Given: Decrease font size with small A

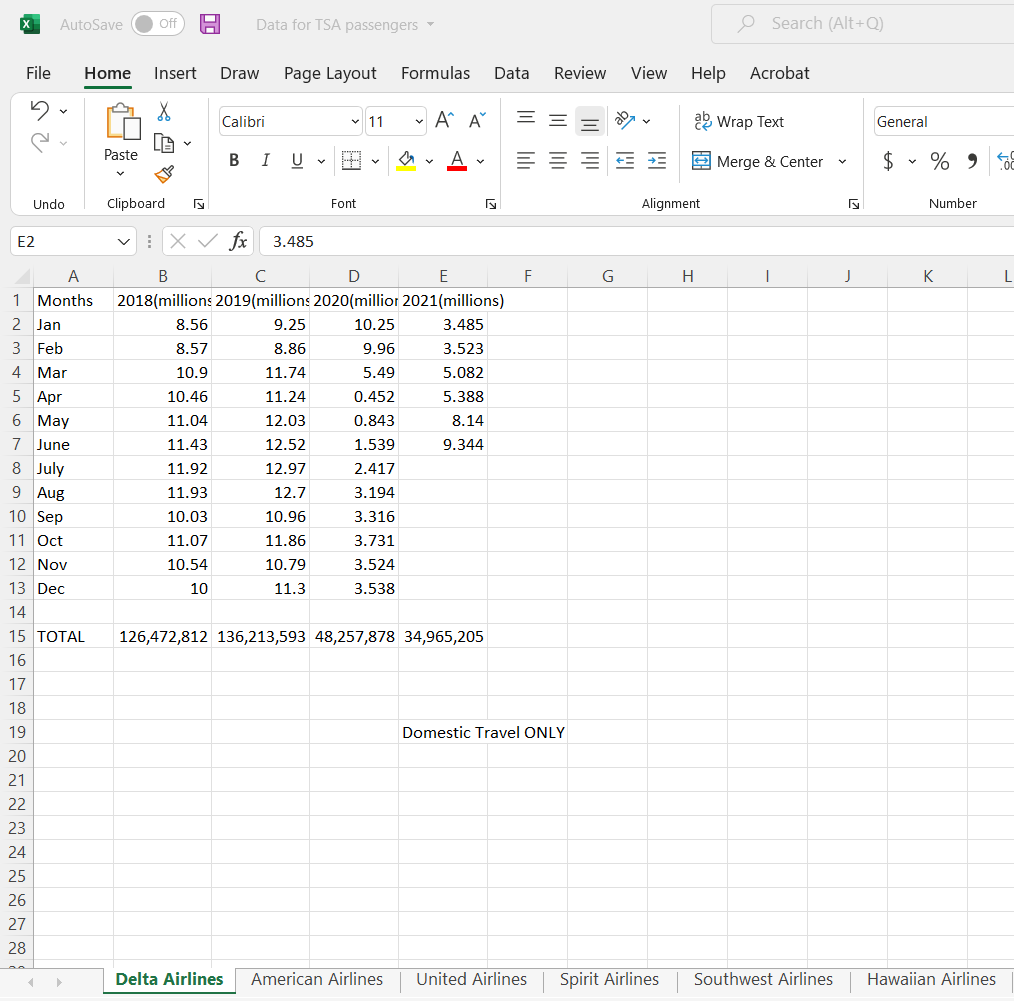Looking at the screenshot, I should pos(477,120).
